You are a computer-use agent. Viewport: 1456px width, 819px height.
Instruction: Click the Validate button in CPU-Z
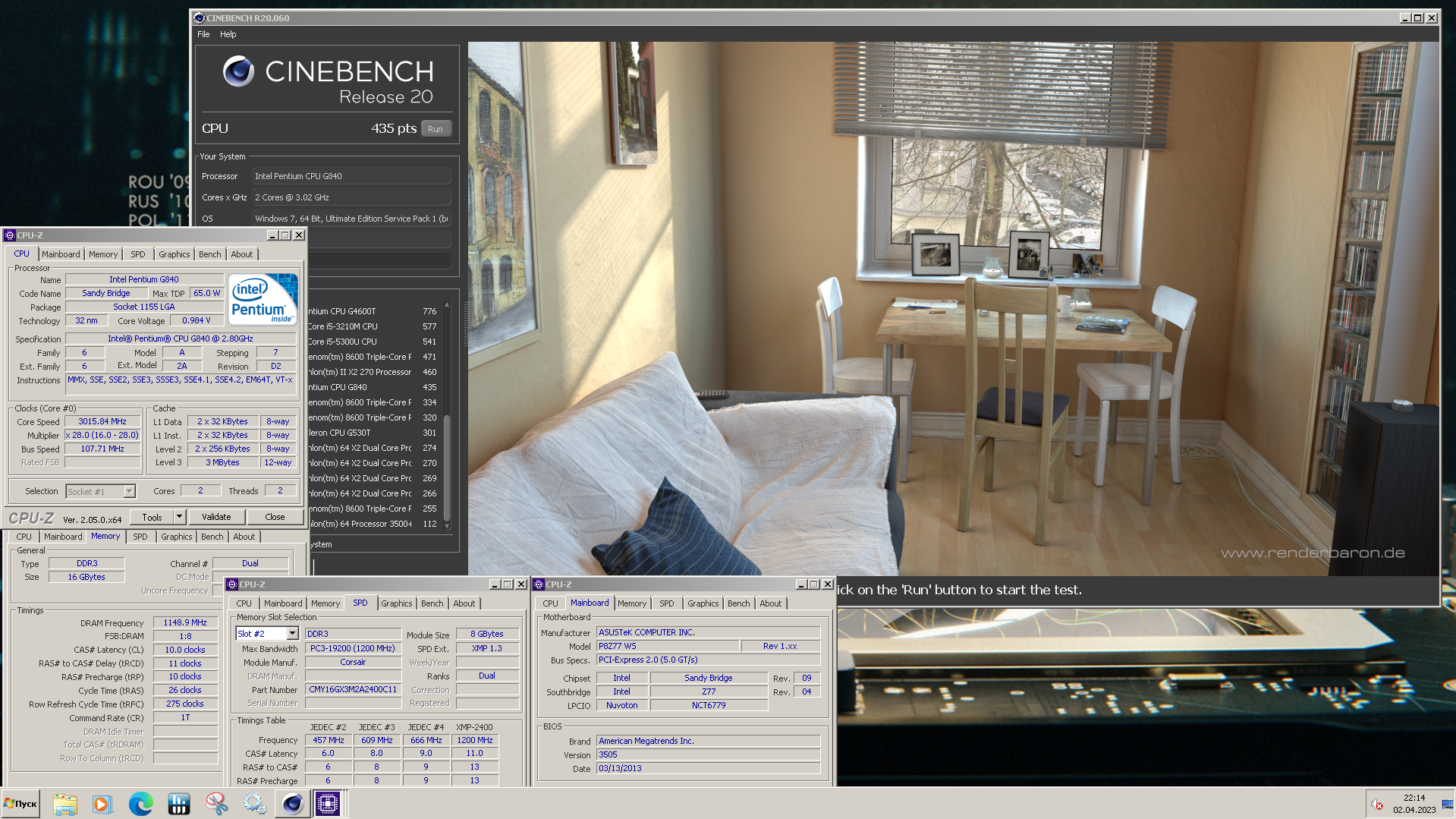point(216,517)
